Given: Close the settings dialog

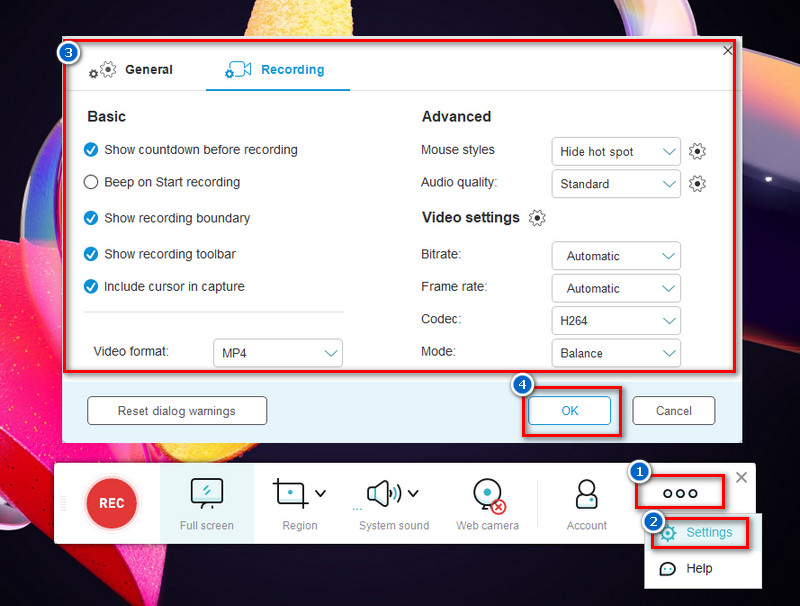Looking at the screenshot, I should (728, 50).
